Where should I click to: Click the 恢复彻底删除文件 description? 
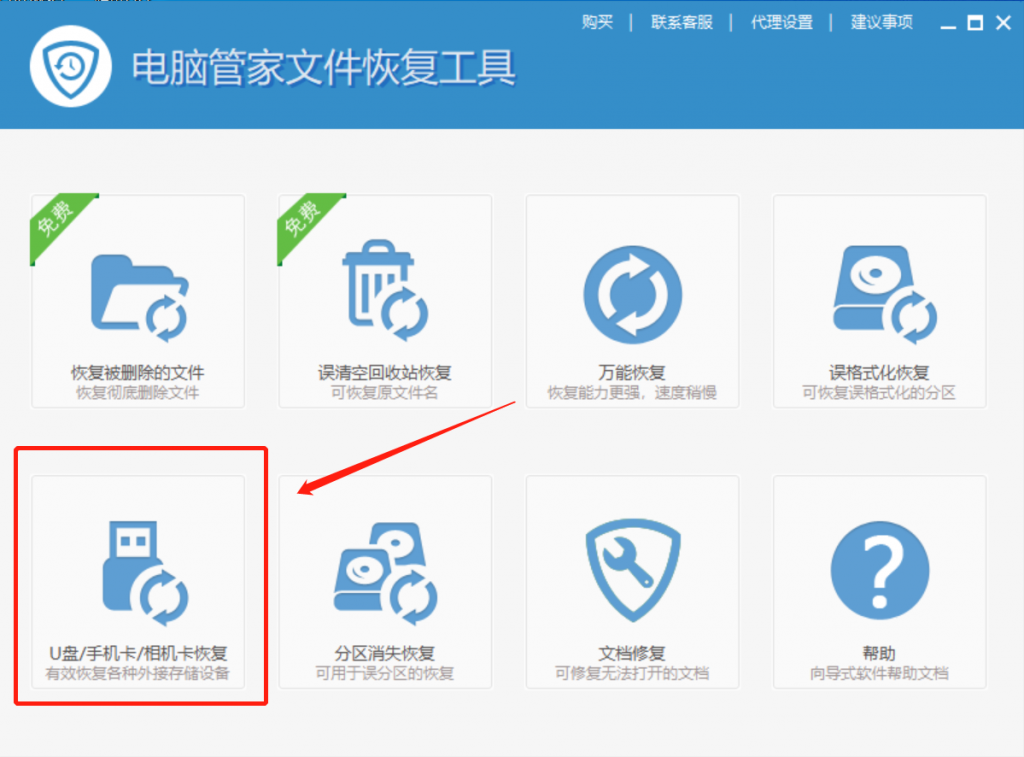click(138, 393)
